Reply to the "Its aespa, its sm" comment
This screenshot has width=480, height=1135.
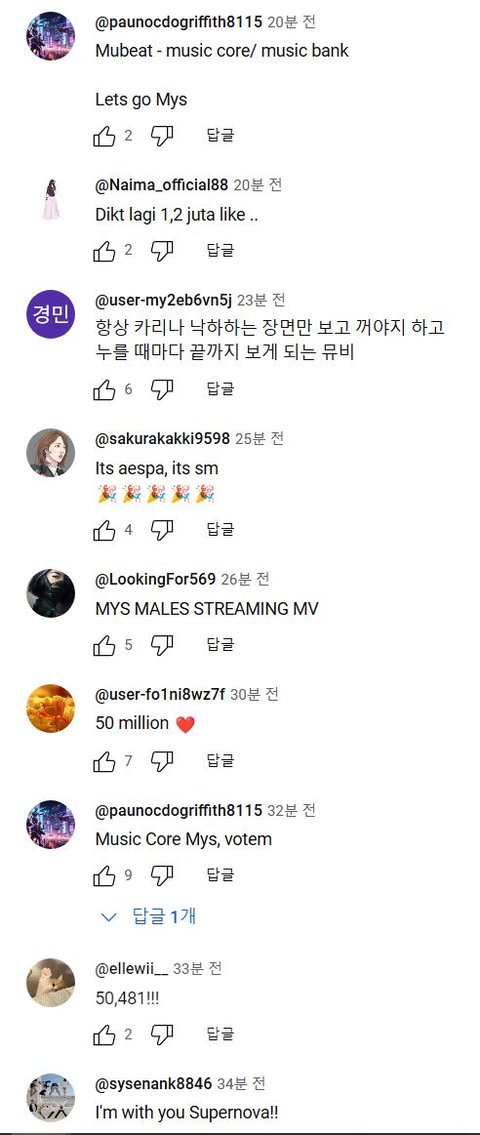(x=220, y=529)
